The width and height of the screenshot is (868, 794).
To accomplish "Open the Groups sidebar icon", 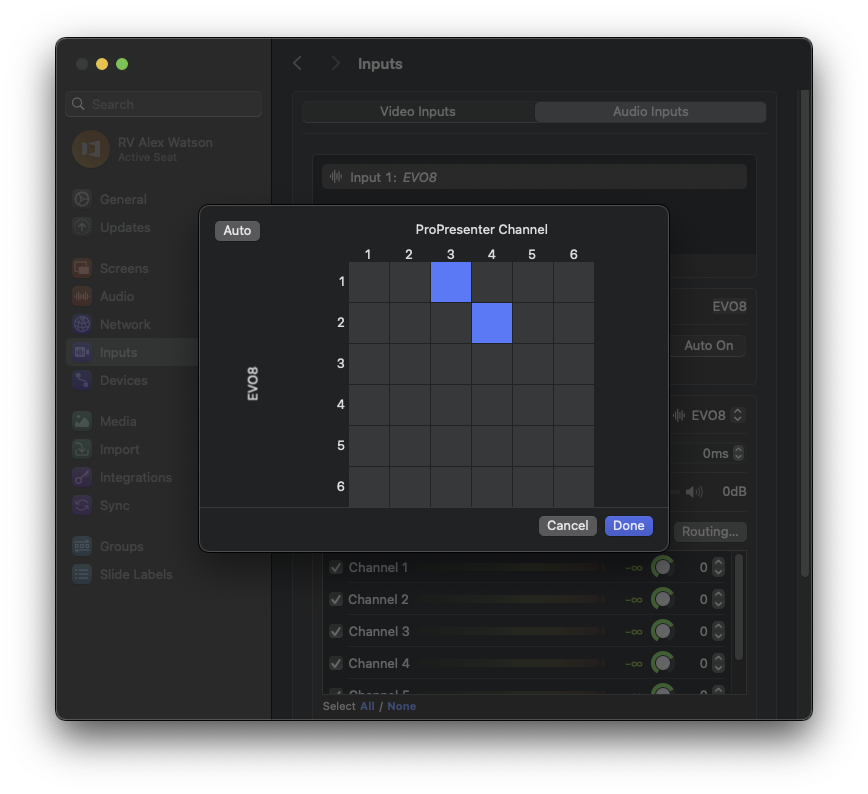I will click(x=82, y=546).
